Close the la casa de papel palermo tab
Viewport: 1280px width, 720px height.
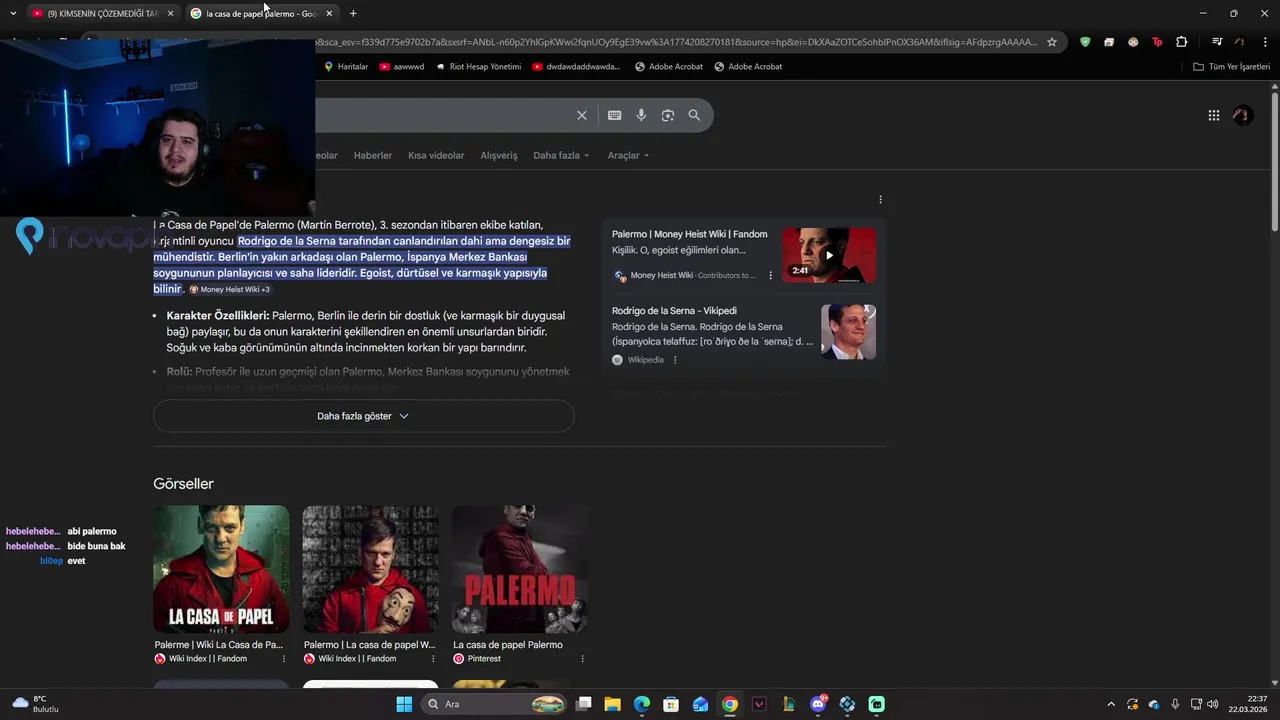[x=329, y=13]
